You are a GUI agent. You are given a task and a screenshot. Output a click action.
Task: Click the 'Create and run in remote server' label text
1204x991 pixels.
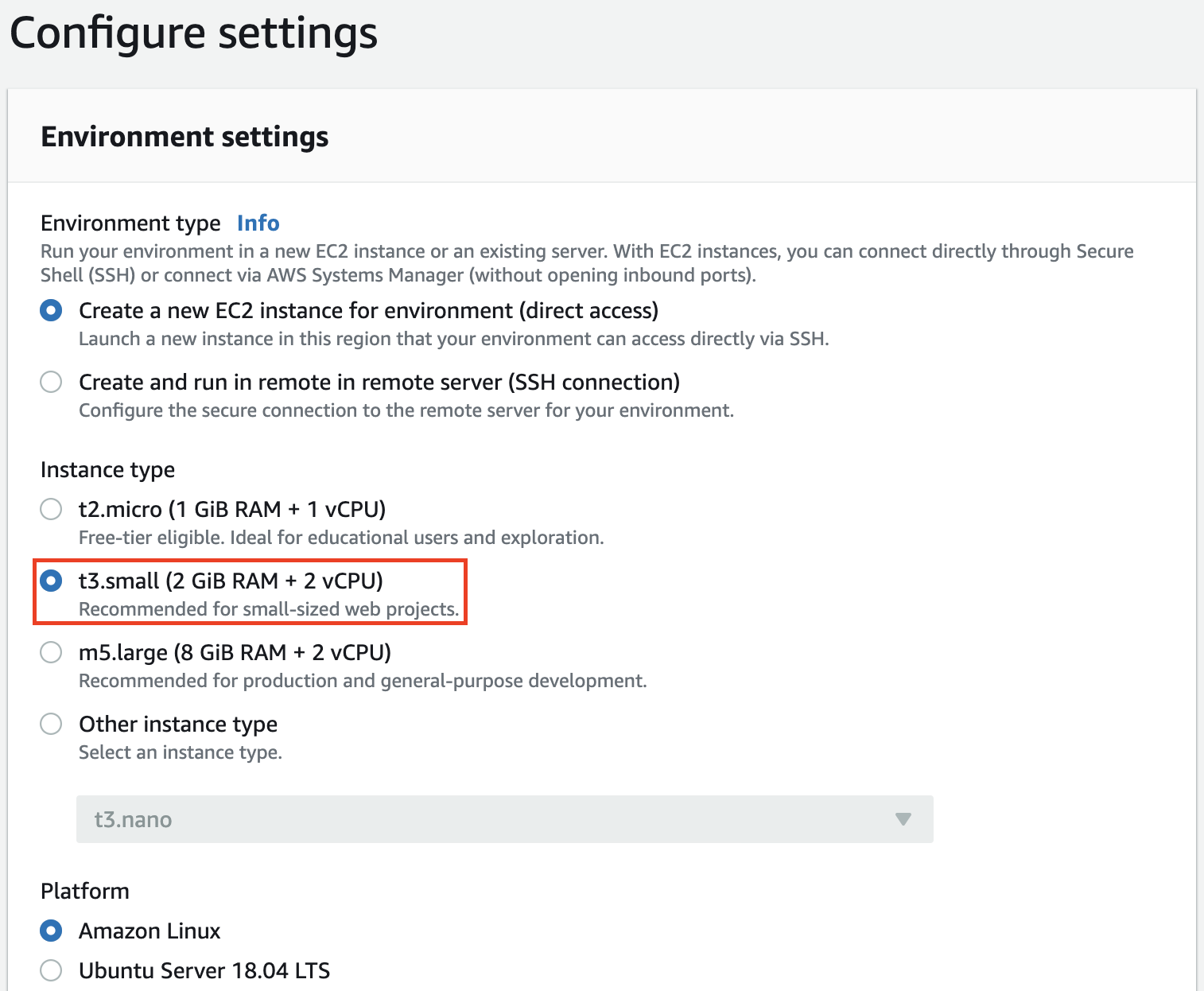pos(379,382)
